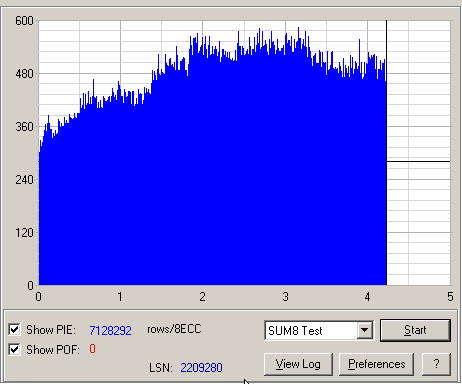Screen dimensions: 462x384
Task: Click the PIE value 7128292
Action: [110, 330]
